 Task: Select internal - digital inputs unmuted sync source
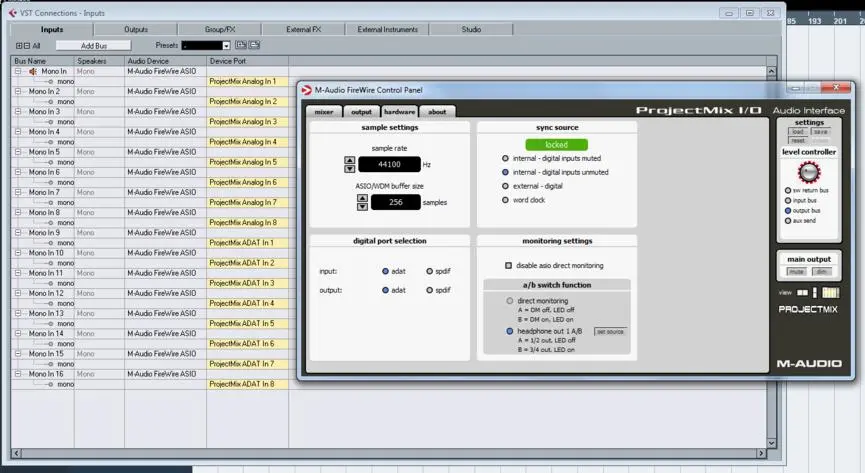505,172
